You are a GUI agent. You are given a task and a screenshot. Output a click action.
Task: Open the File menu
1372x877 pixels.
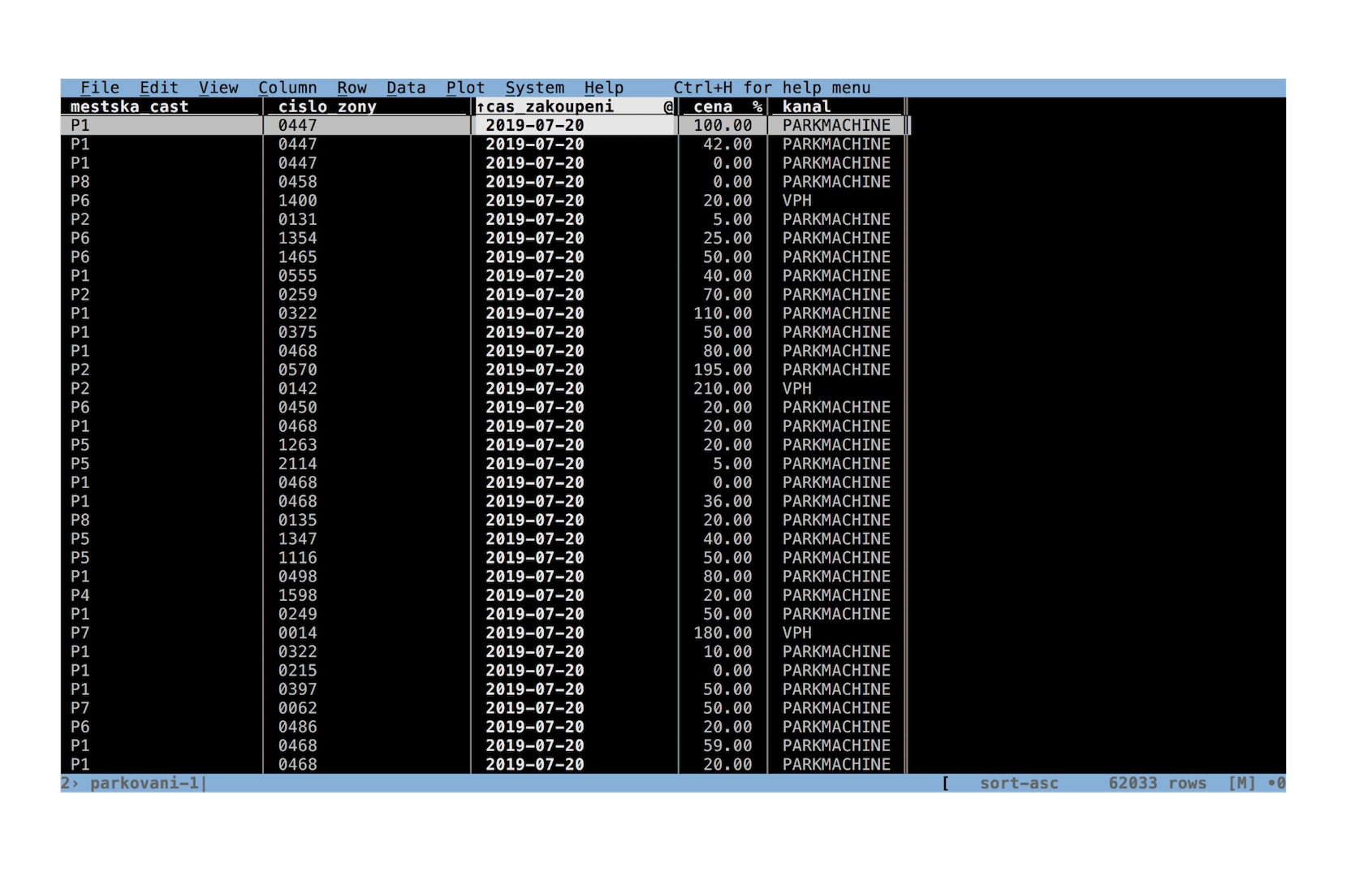point(100,88)
